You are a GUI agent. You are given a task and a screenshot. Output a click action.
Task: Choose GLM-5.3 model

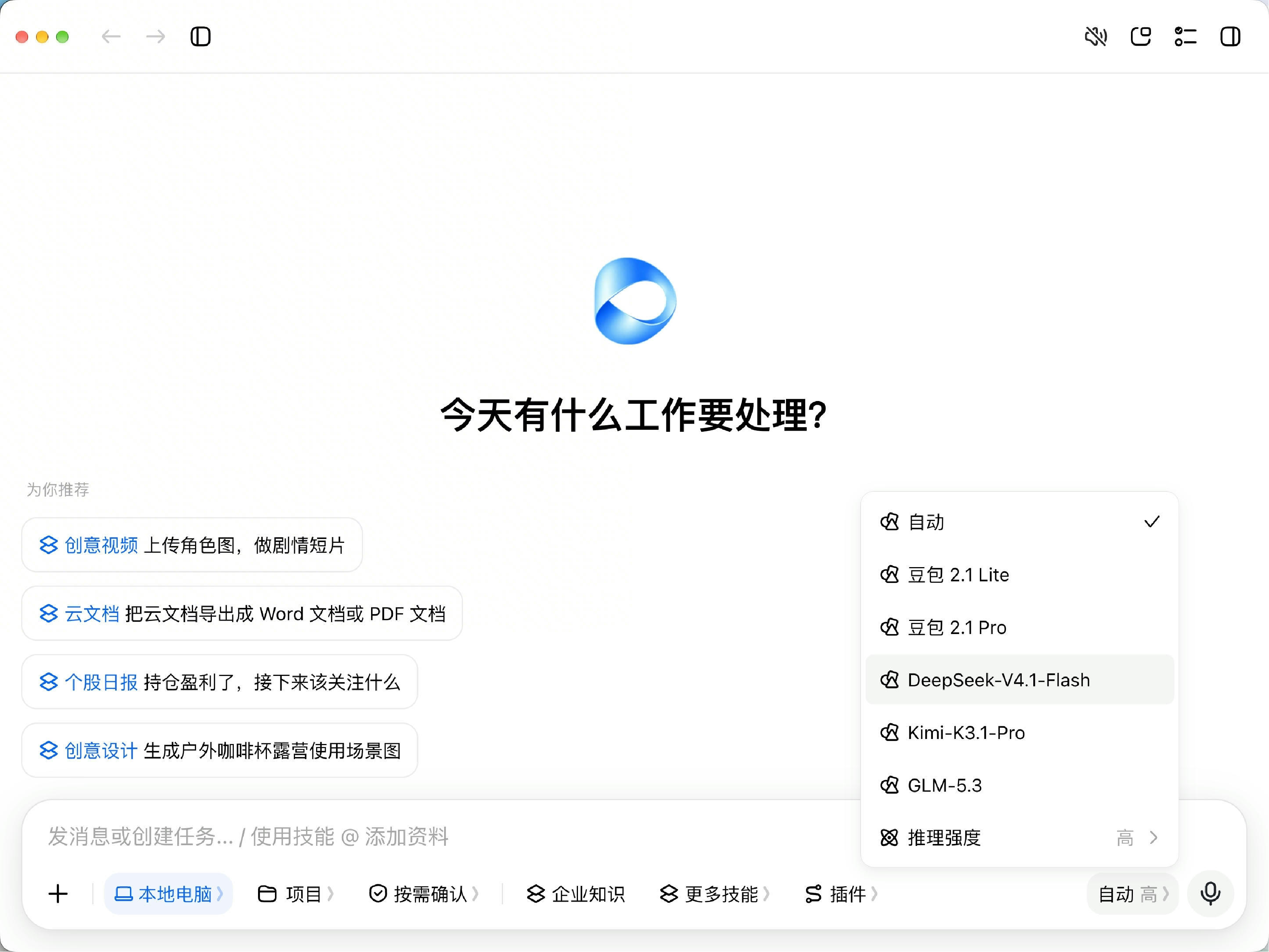coord(1019,785)
